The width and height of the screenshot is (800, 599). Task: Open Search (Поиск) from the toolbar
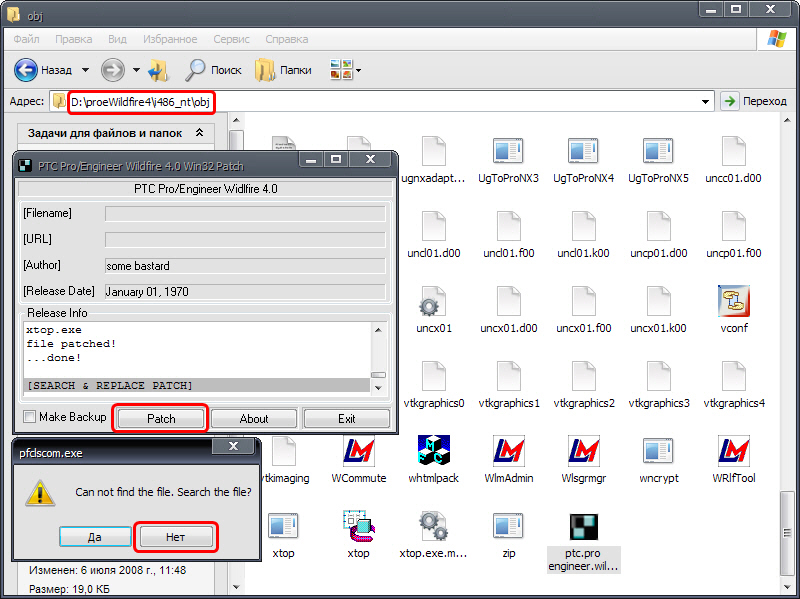click(213, 70)
